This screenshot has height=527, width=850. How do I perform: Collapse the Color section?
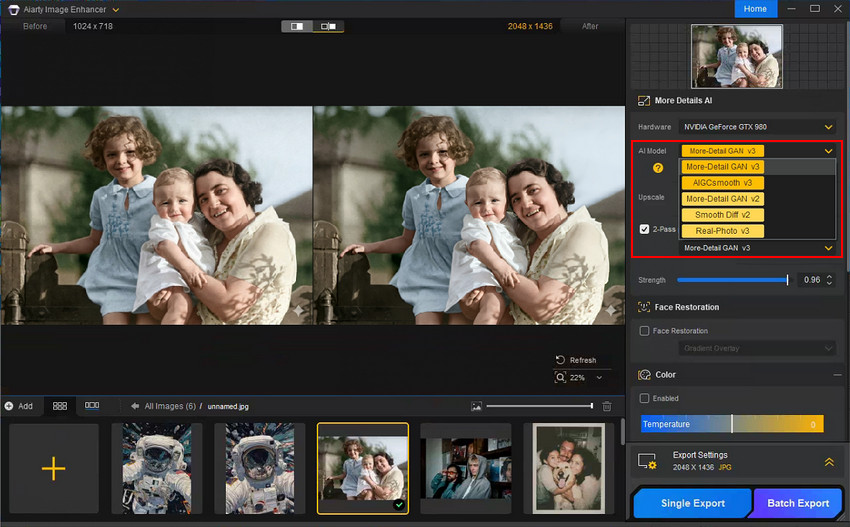click(x=837, y=375)
